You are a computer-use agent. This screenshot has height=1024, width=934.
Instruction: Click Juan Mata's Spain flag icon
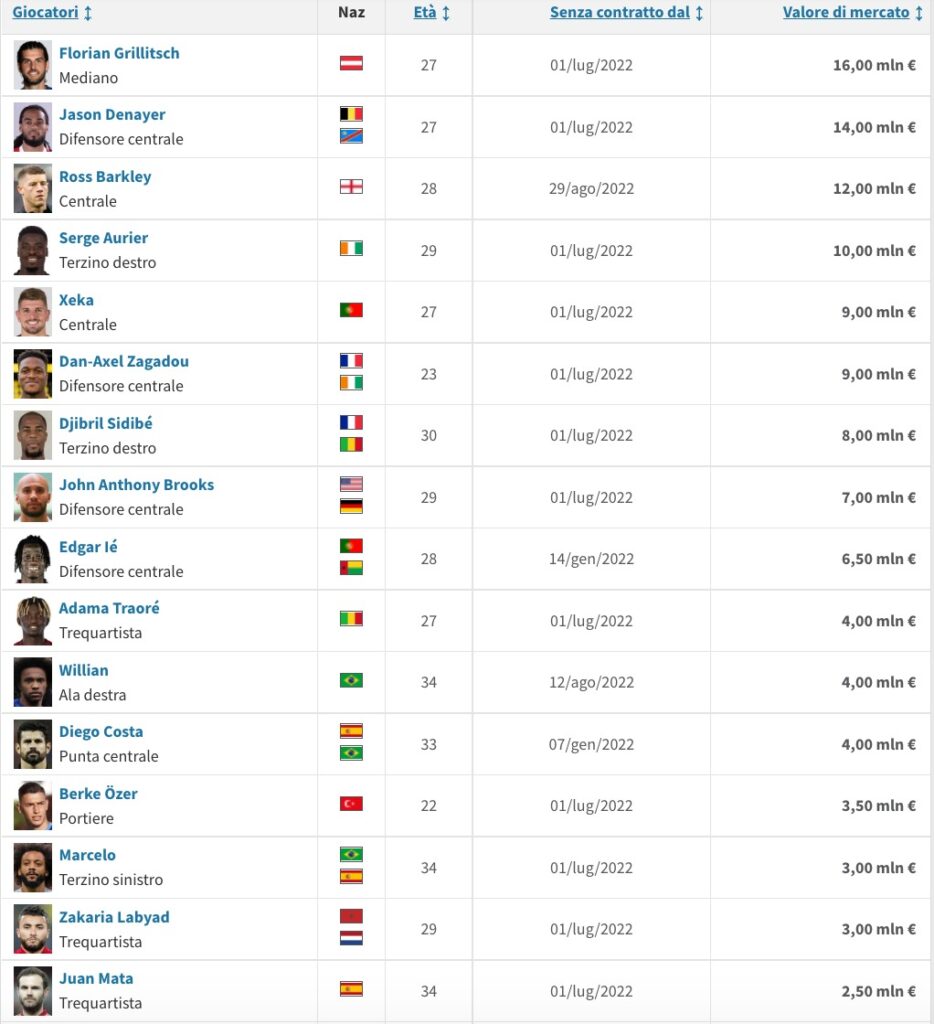tap(351, 989)
